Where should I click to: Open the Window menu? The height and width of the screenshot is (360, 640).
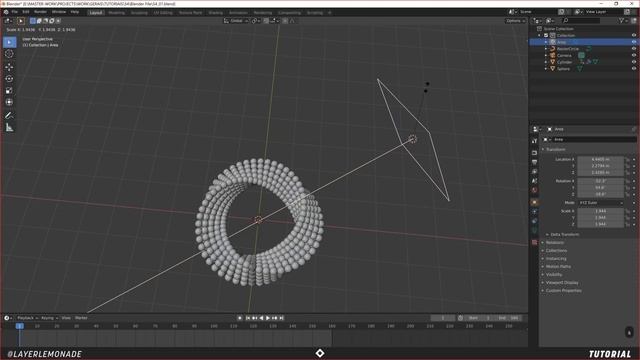click(59, 12)
